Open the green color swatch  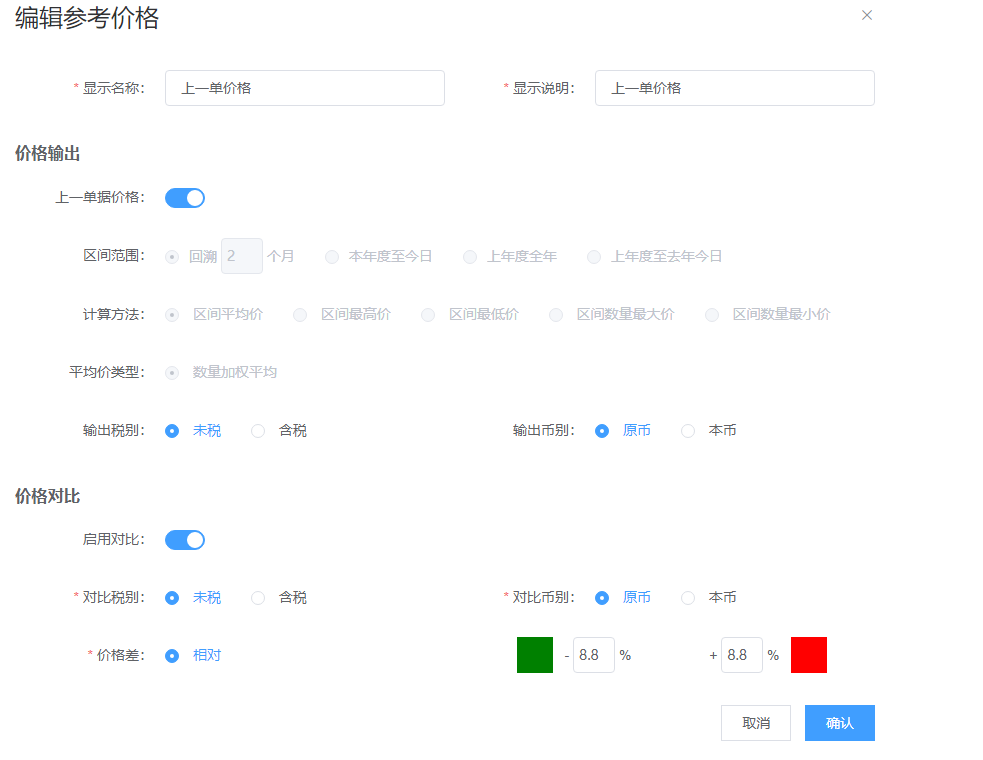click(x=535, y=655)
